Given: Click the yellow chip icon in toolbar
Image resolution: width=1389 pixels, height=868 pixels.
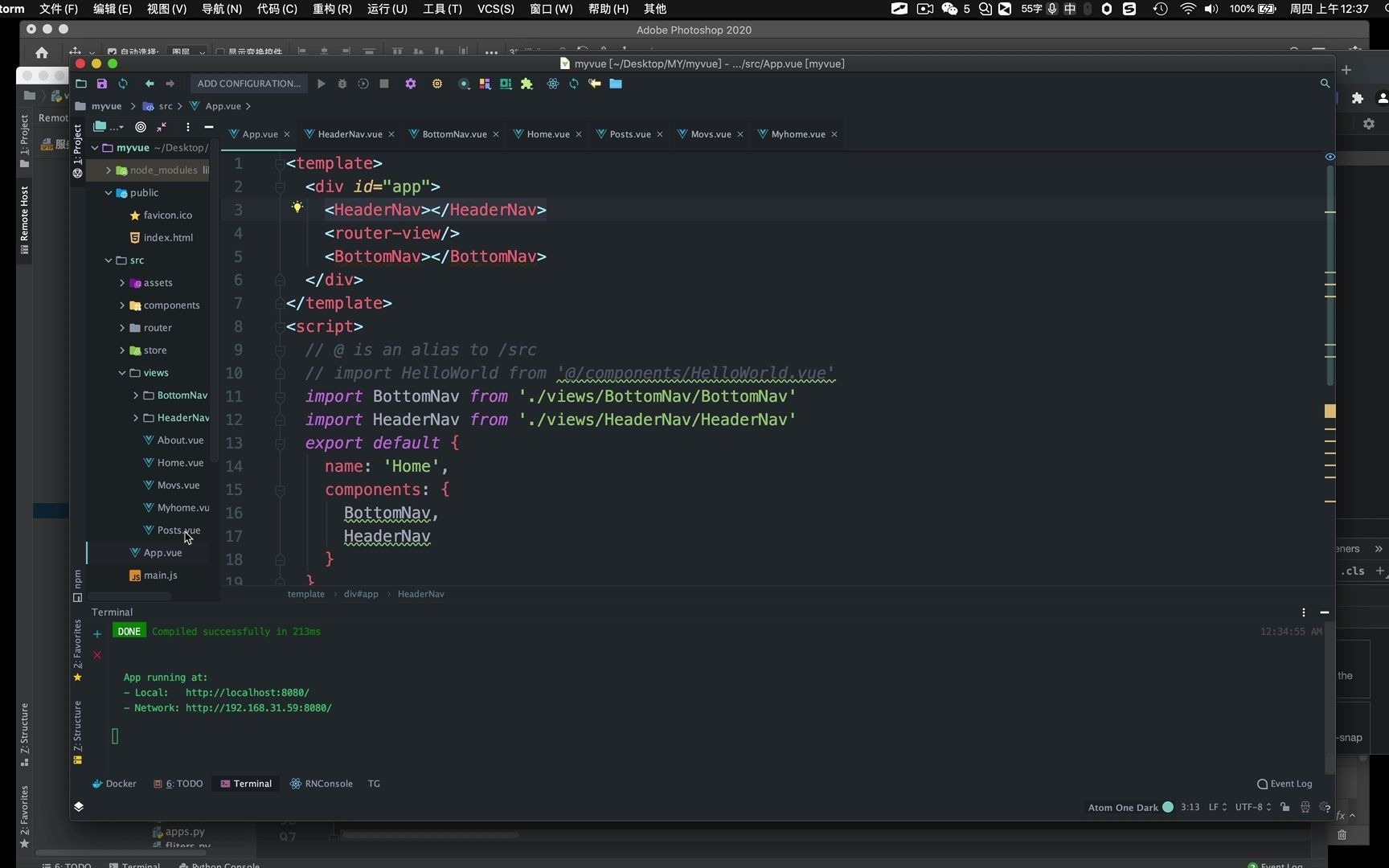Looking at the screenshot, I should [x=437, y=84].
